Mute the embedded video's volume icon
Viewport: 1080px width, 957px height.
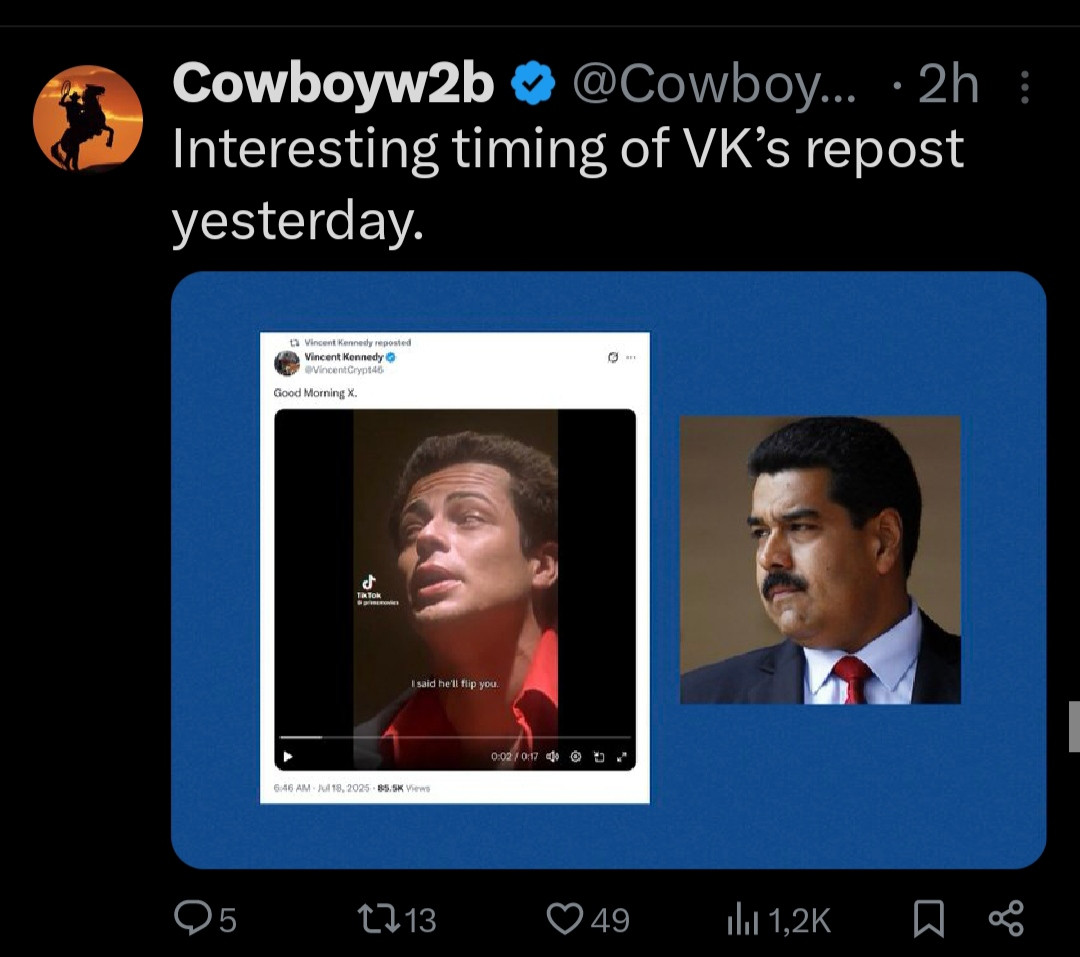tap(552, 757)
